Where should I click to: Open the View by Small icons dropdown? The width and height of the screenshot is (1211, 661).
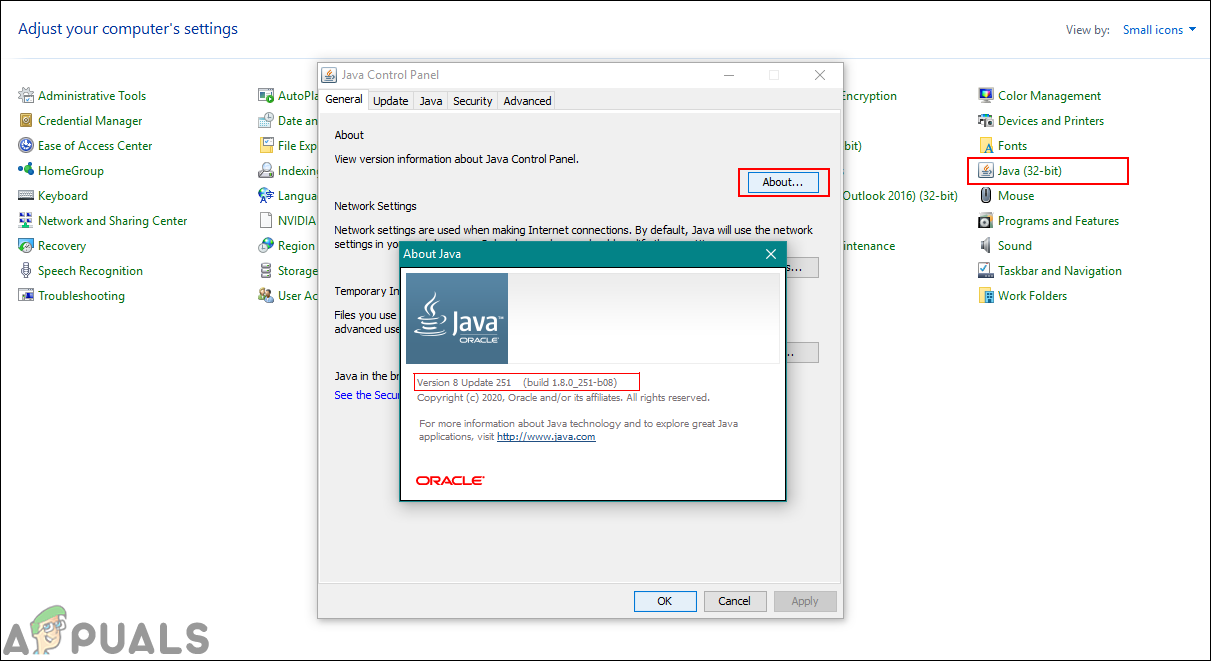pos(1160,30)
